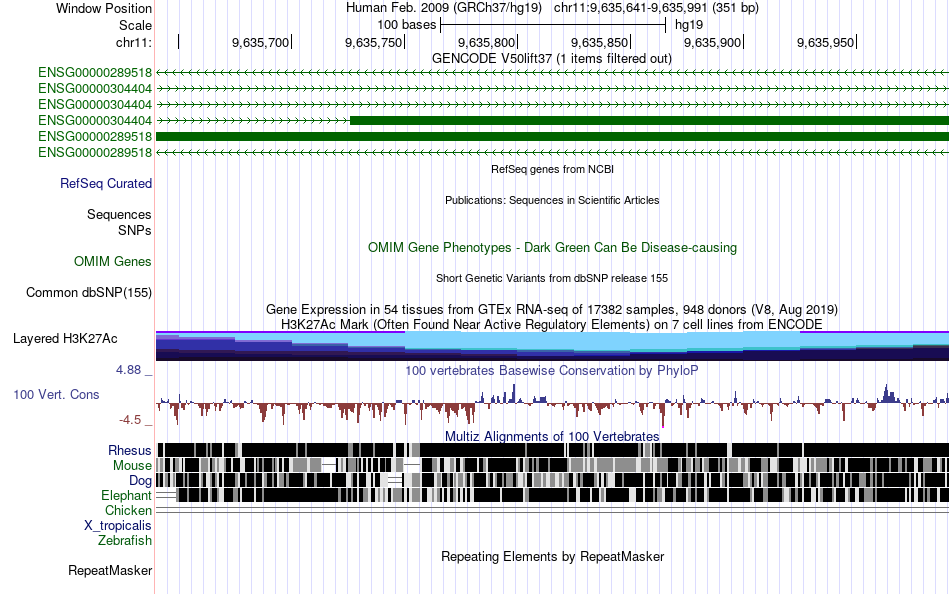The height and width of the screenshot is (594, 950).
Task: Click the Elephant alignment bar
Action: [x=553, y=495]
